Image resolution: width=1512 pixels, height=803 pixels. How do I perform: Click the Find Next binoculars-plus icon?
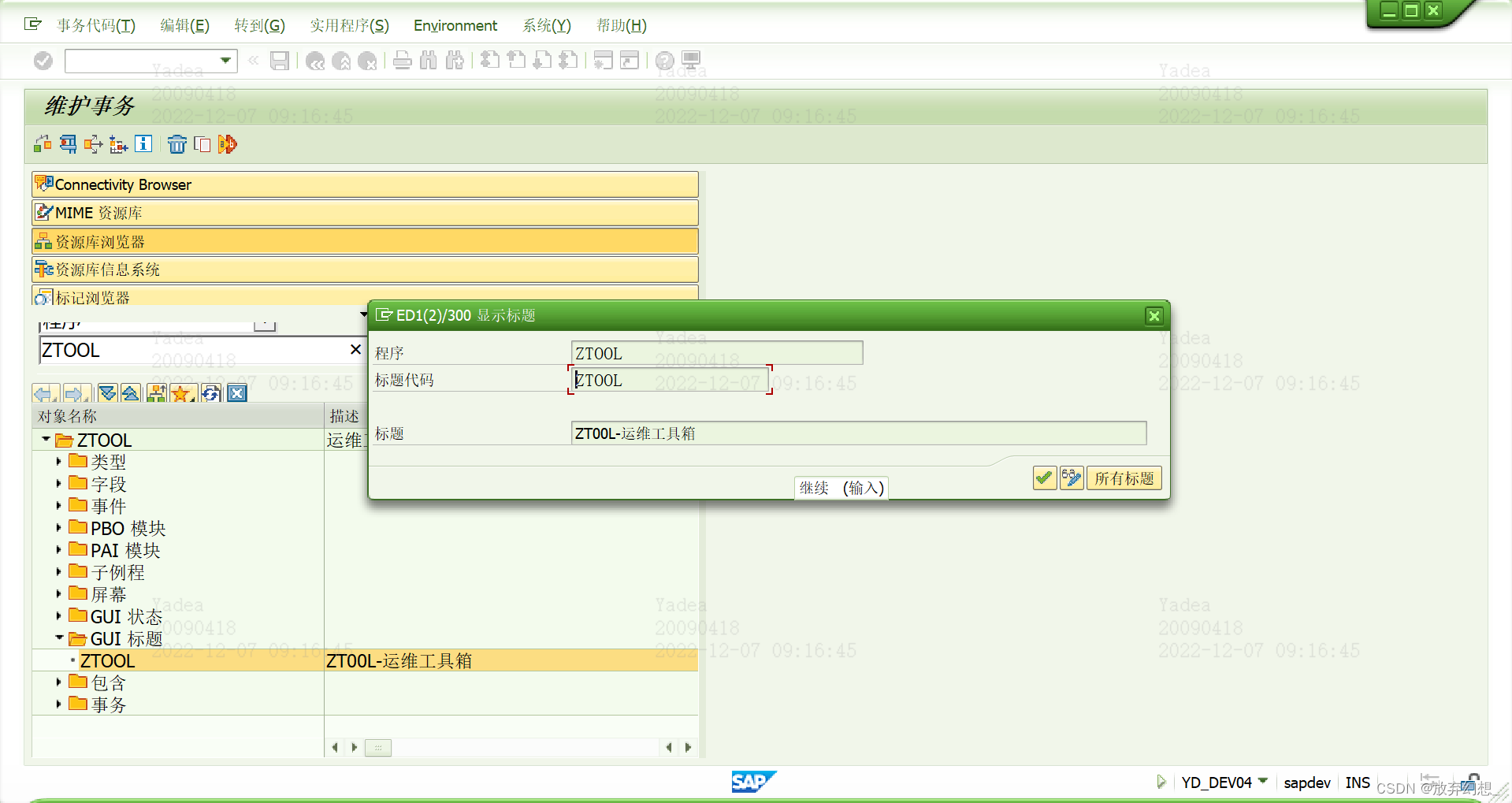click(455, 61)
